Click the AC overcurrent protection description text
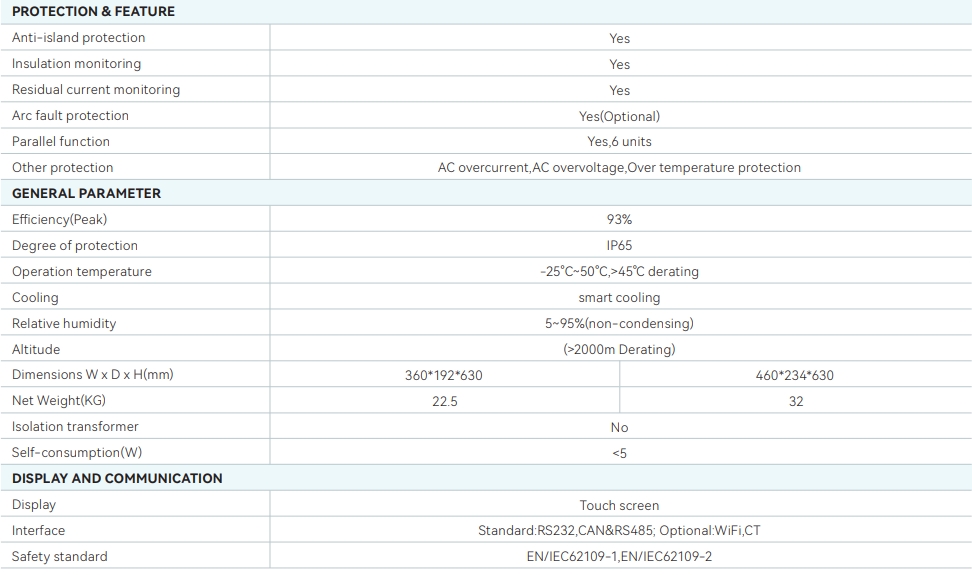The height and width of the screenshot is (575, 972). [619, 168]
